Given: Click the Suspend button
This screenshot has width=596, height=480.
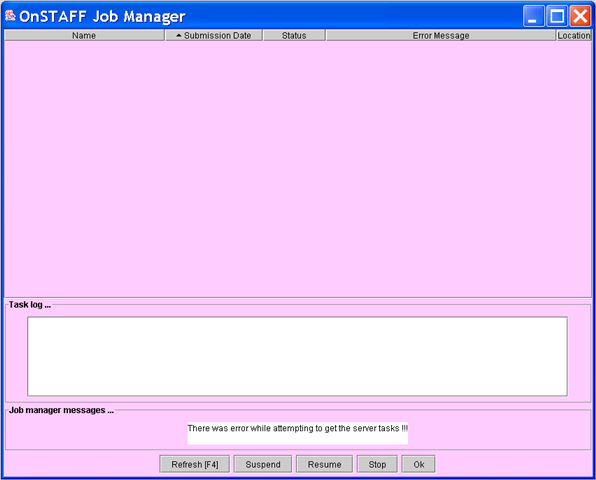Looking at the screenshot, I should point(263,464).
